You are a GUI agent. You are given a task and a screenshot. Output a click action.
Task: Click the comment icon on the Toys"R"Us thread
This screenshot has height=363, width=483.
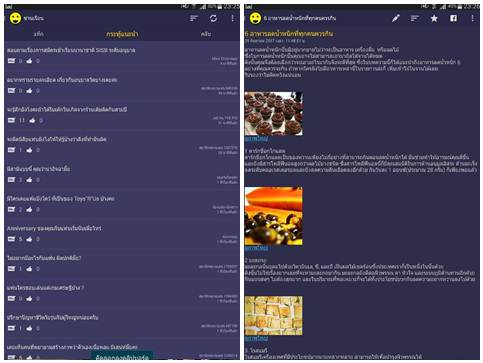point(11,209)
